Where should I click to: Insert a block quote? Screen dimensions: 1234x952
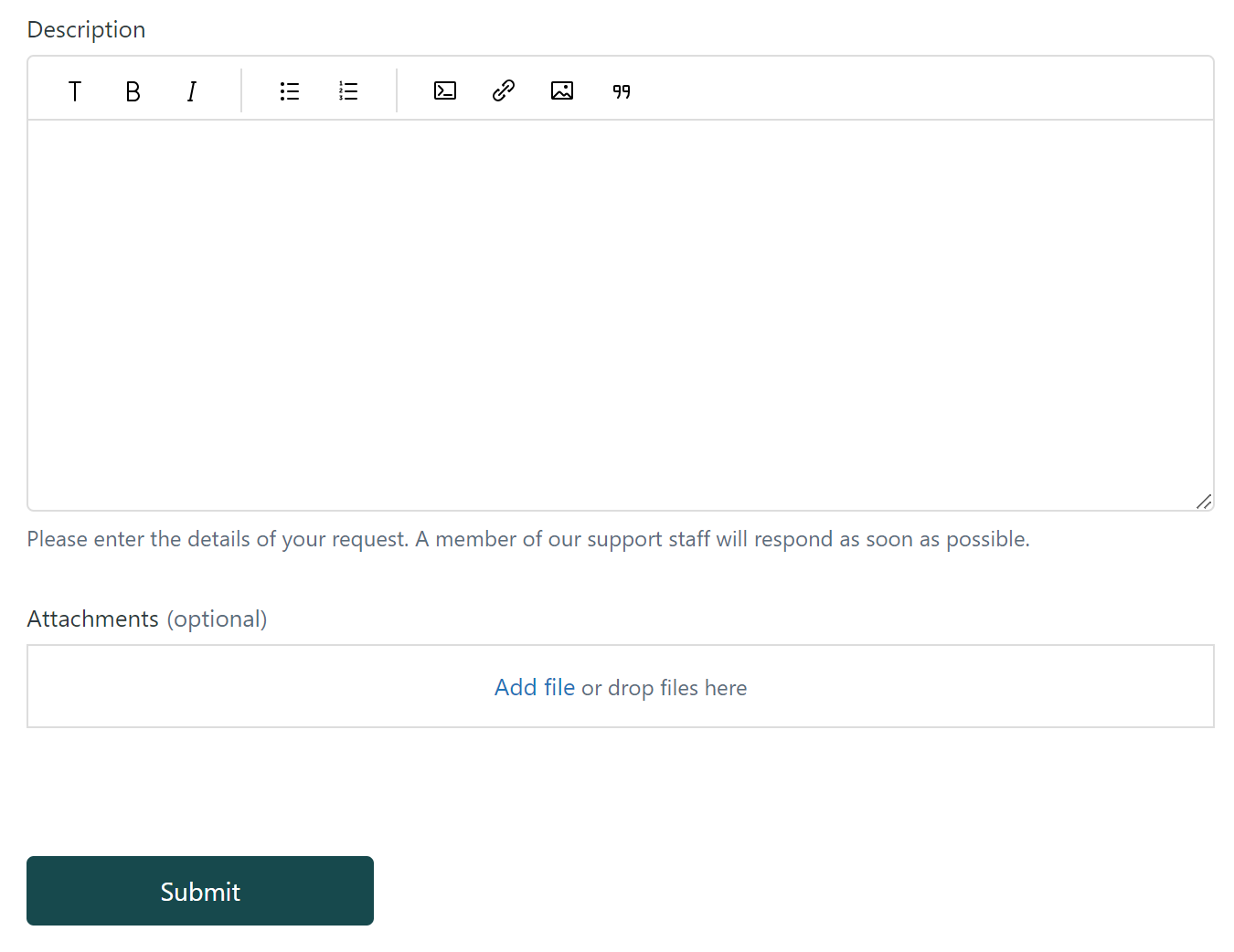pyautogui.click(x=622, y=91)
